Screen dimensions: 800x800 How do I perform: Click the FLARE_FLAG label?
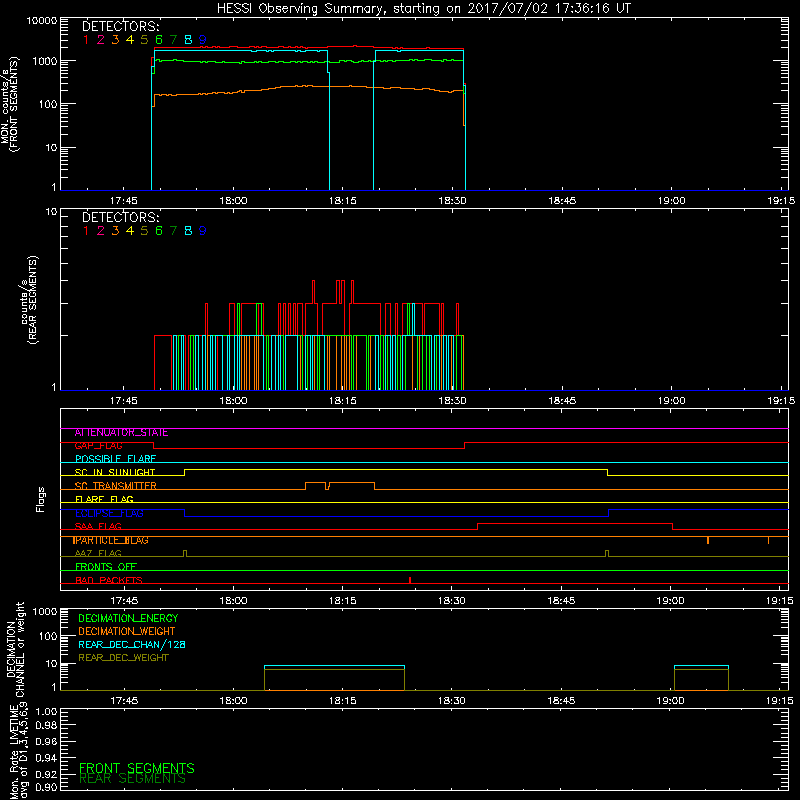104,499
